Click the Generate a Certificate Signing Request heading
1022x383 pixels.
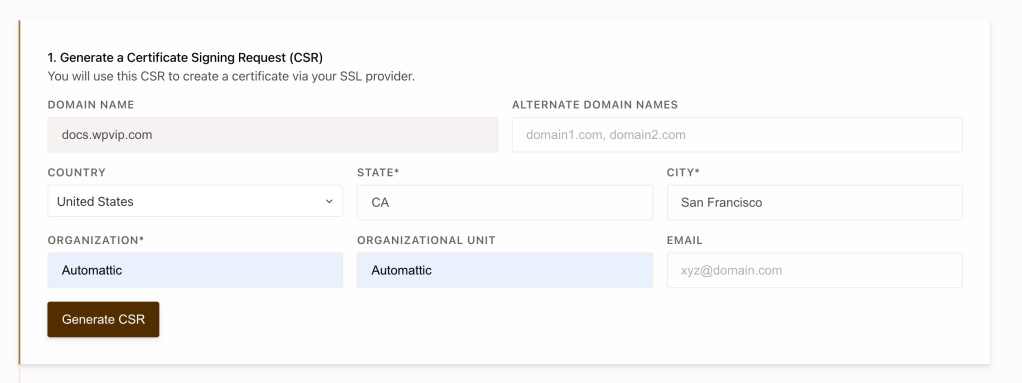[185, 58]
